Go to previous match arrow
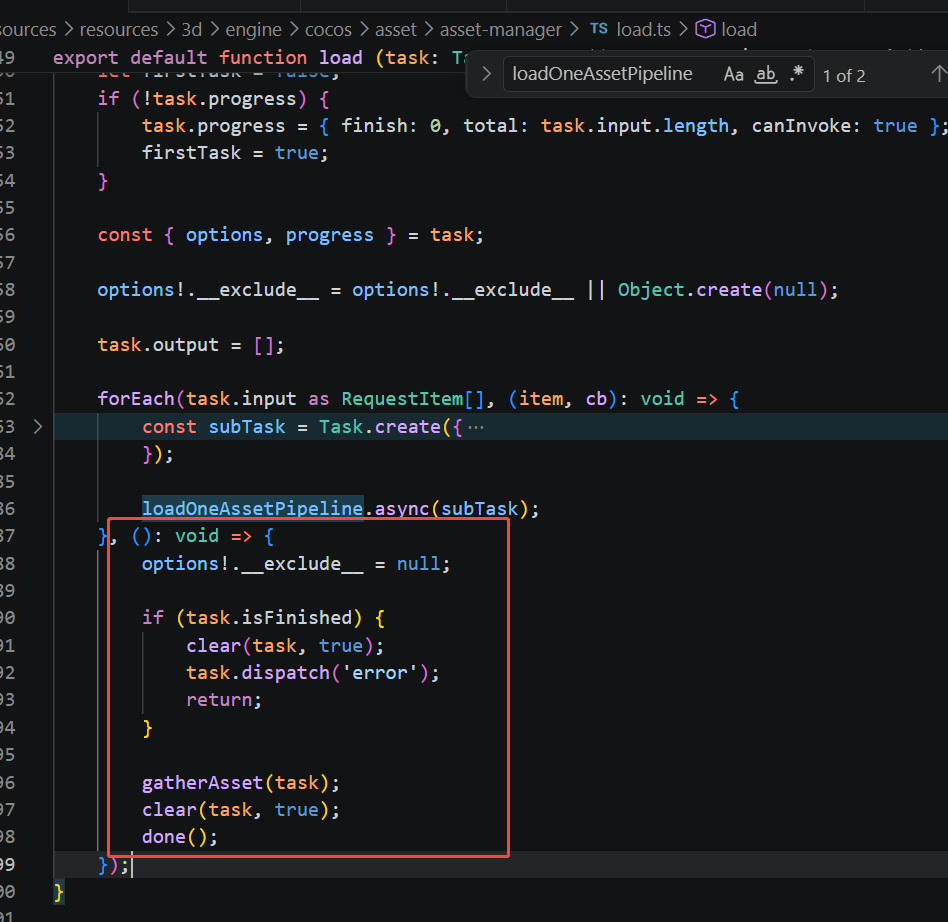 click(x=938, y=74)
